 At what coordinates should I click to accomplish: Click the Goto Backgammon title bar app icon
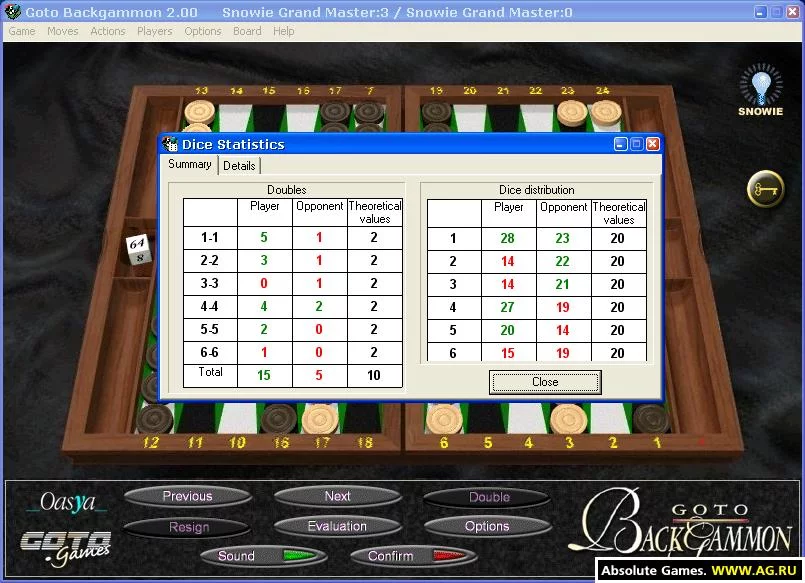tap(12, 12)
